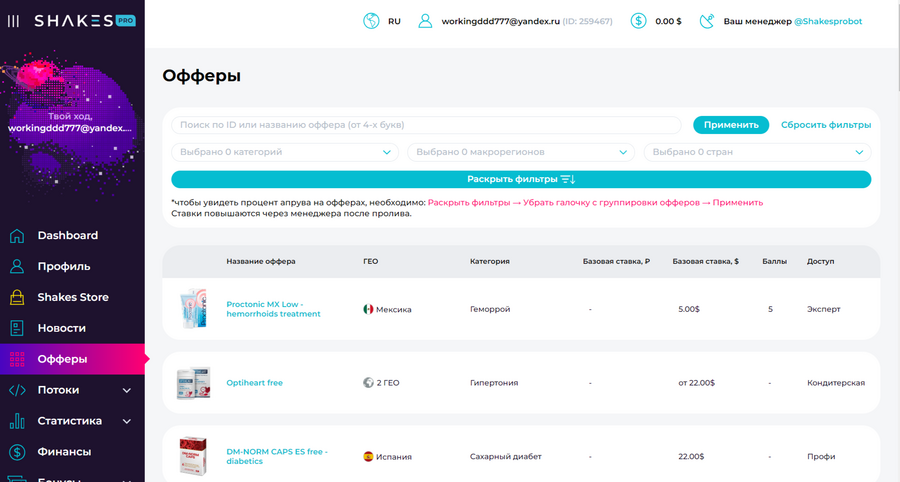Click the hamburger menu icon beside the logo
This screenshot has width=900, height=482.
pyautogui.click(x=13, y=21)
